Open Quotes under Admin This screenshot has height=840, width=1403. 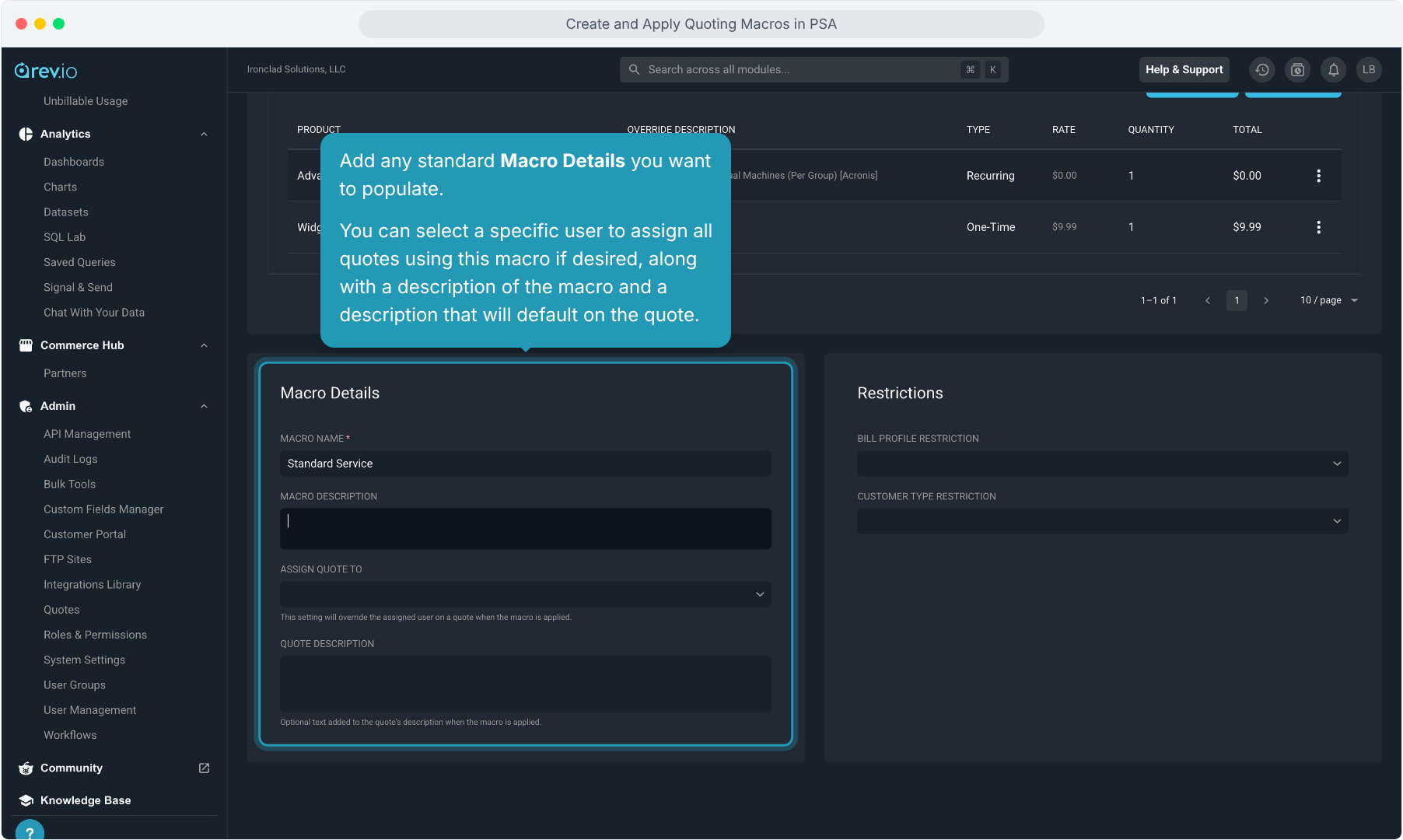click(61, 610)
